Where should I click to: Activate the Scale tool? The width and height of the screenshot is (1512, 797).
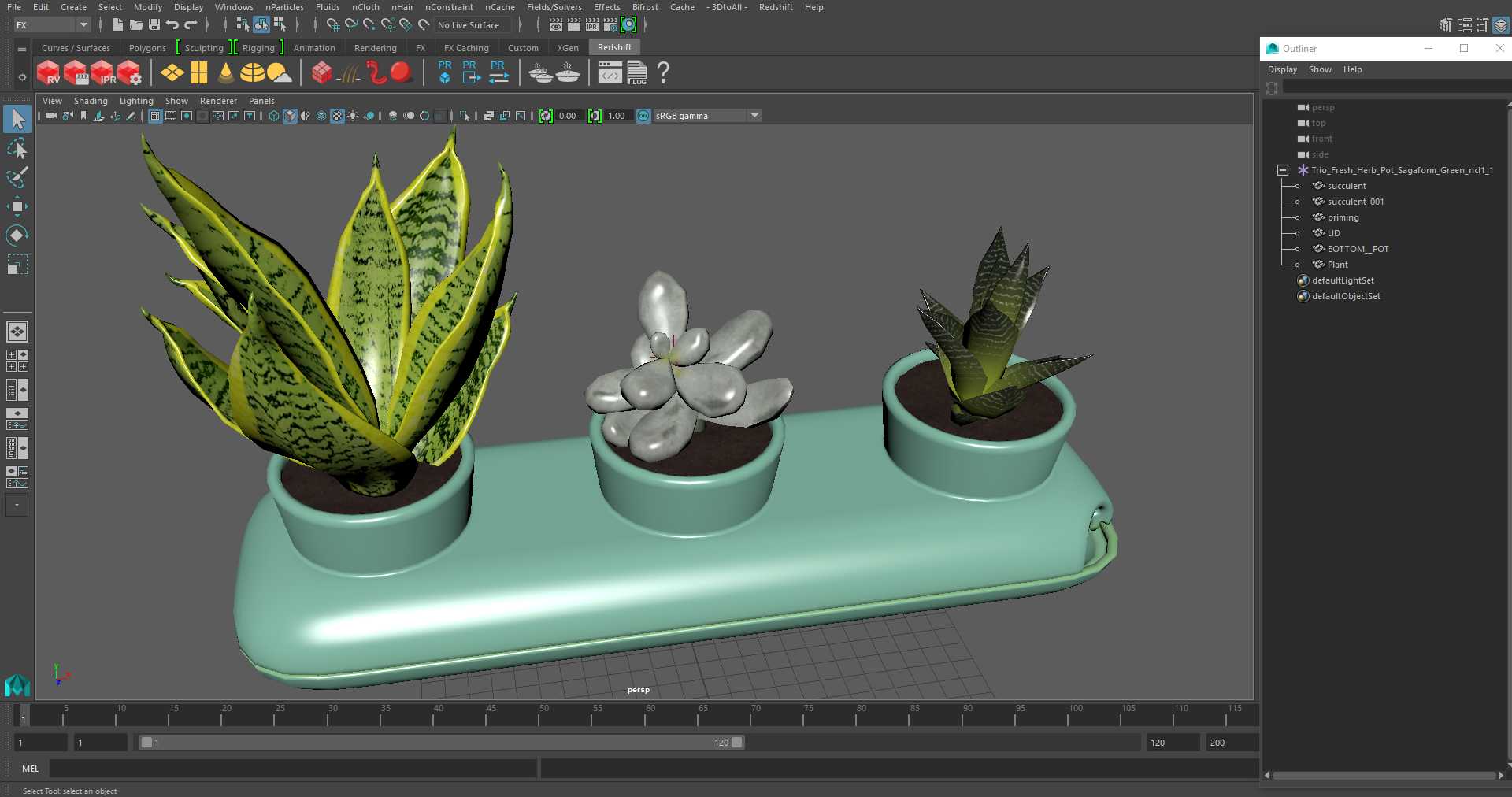[x=17, y=264]
